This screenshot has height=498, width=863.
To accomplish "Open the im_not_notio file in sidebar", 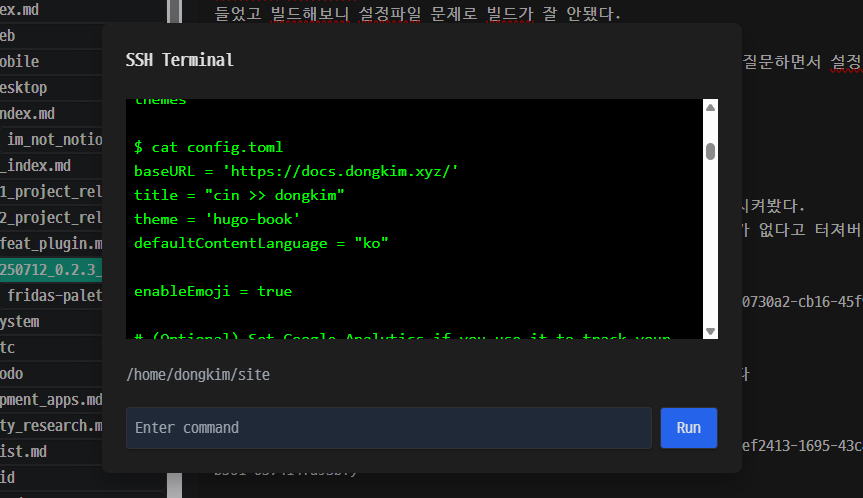I will (54, 139).
